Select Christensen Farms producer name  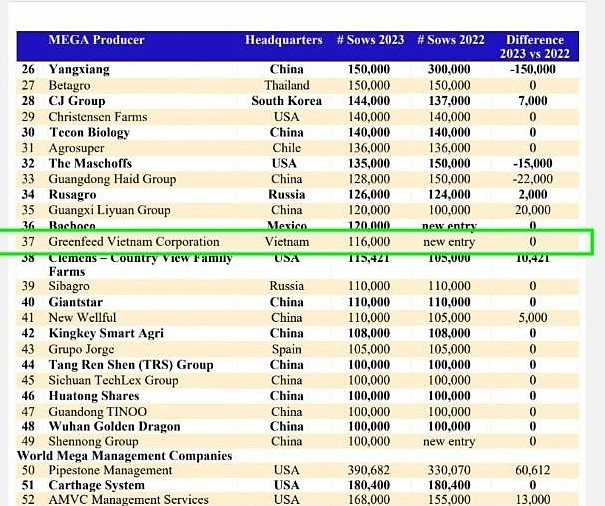[x=98, y=117]
